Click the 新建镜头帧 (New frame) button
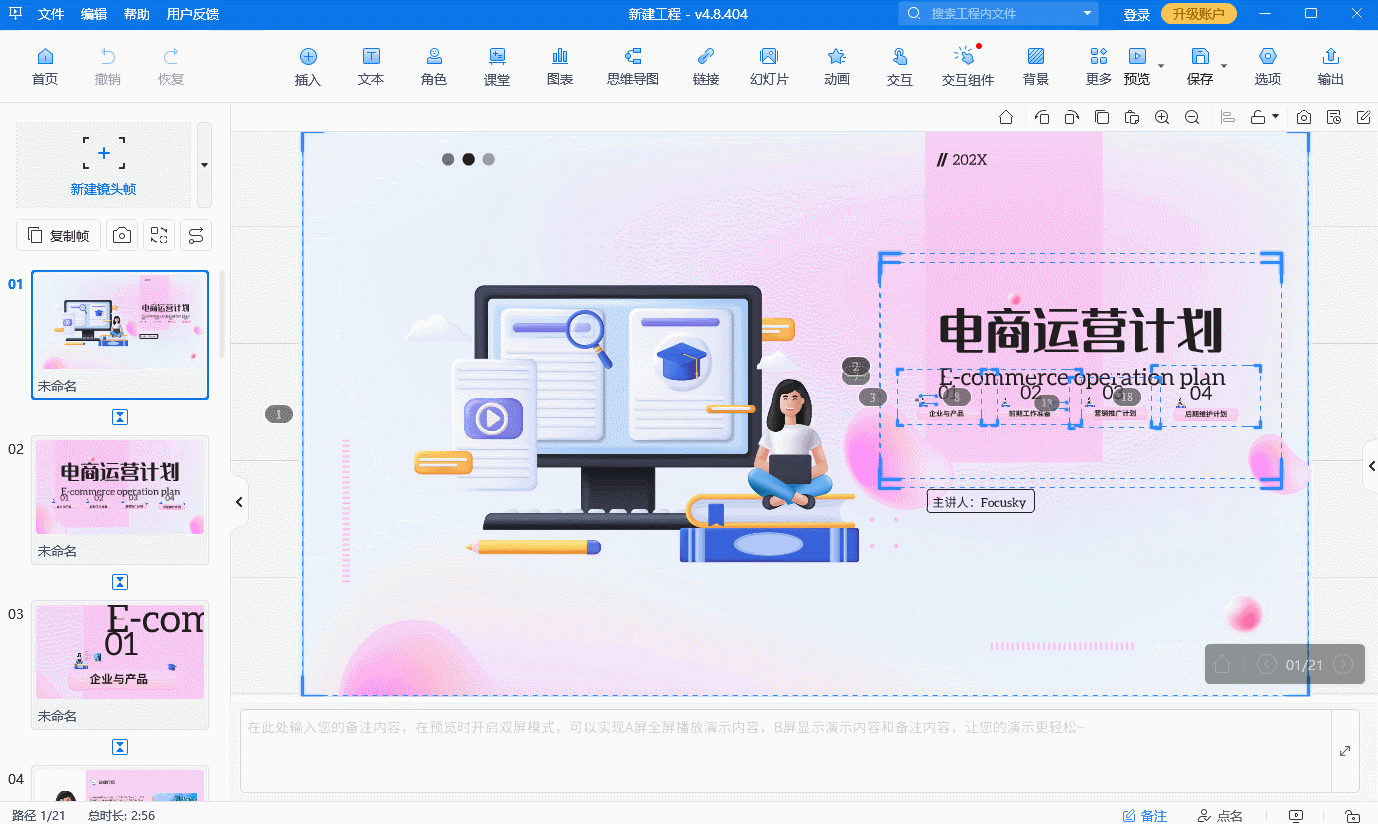The image size is (1378, 824). pos(104,165)
